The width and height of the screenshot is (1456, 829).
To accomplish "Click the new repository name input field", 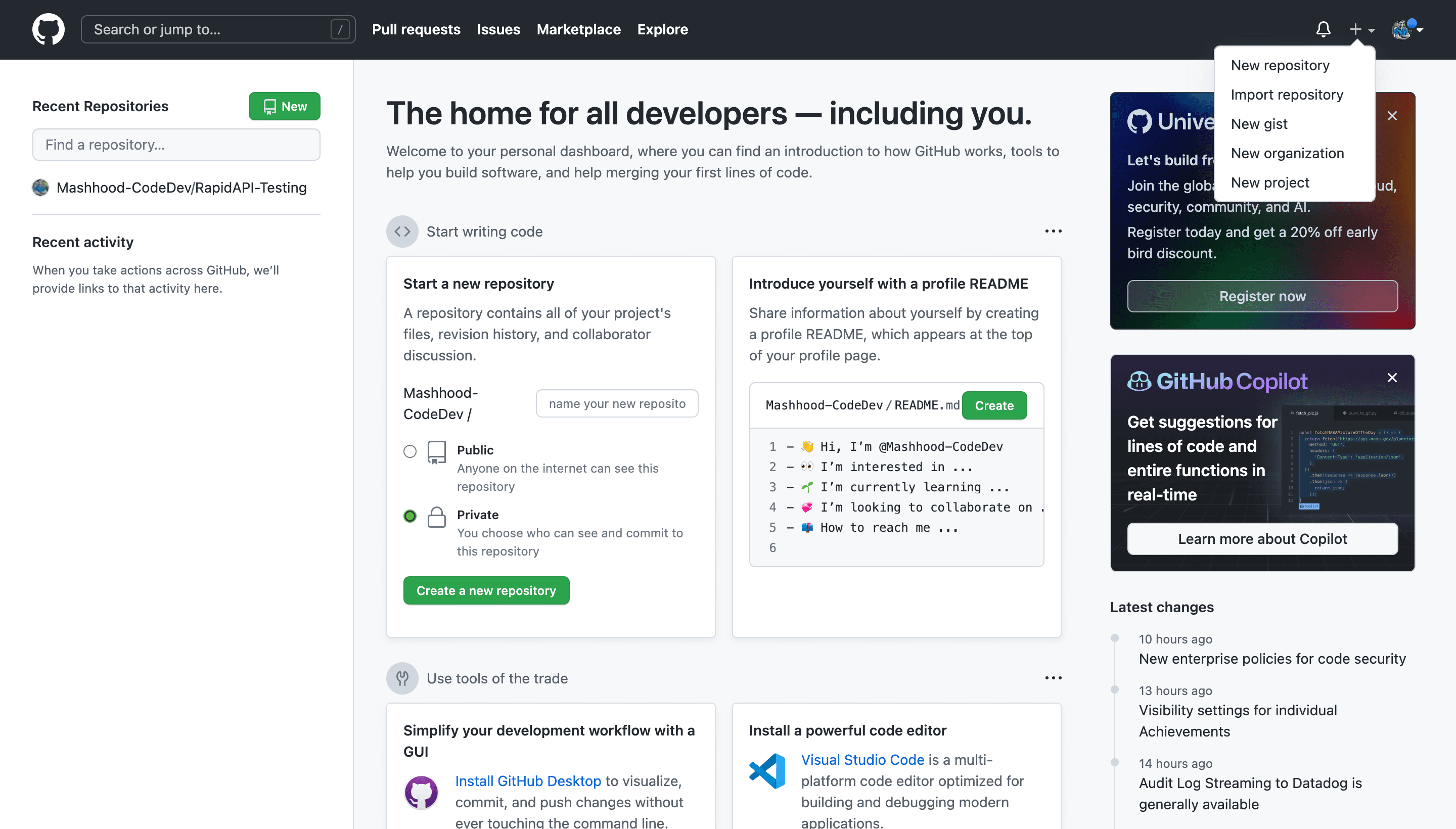I will [618, 403].
